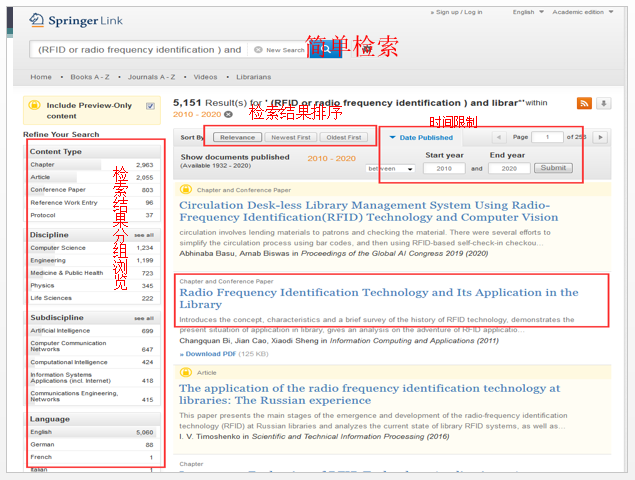
Task: Filter by Computer Communication Networks
Action: tap(92, 346)
